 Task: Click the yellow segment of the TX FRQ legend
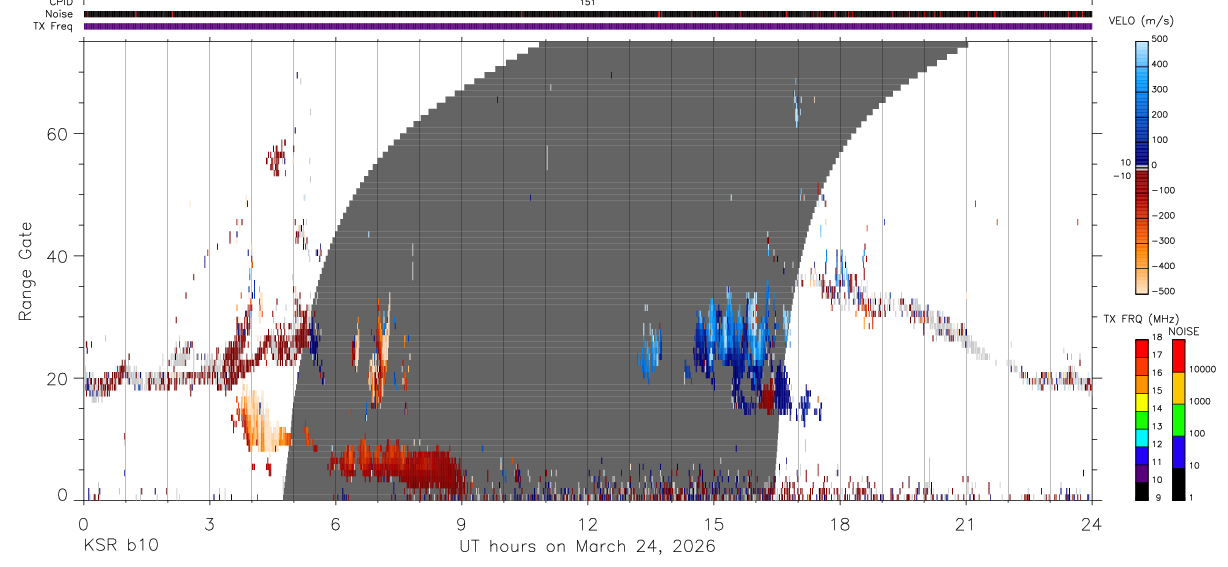point(1142,401)
